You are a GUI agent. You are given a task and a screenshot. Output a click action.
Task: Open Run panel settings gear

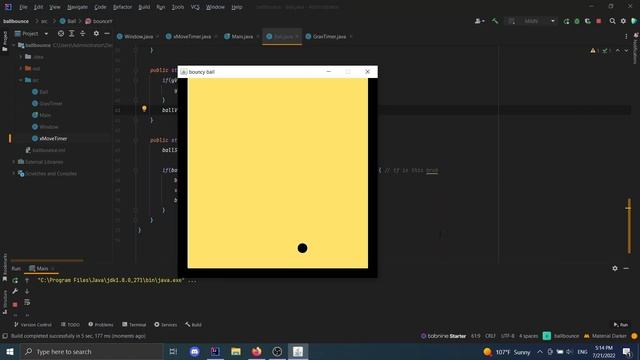click(615, 269)
